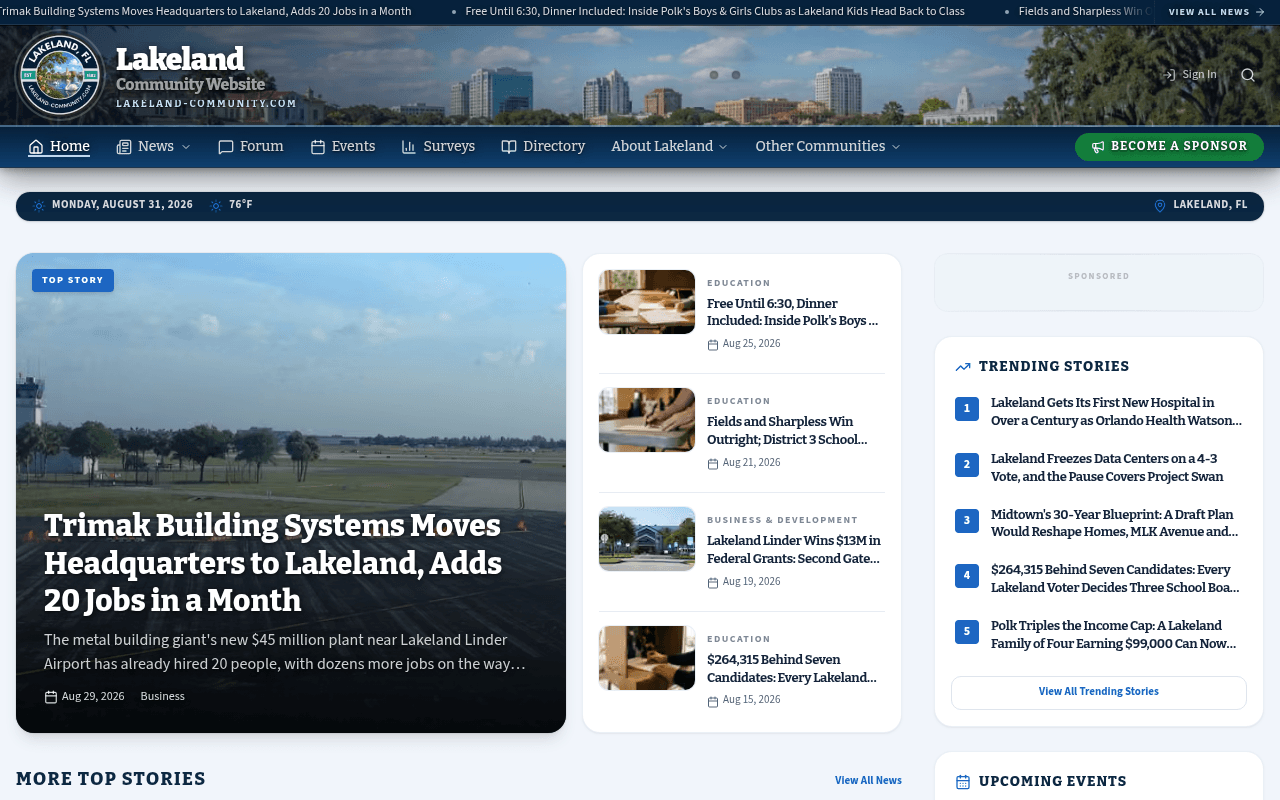Click the location pin icon beside Lakeland, FL

click(x=1160, y=206)
